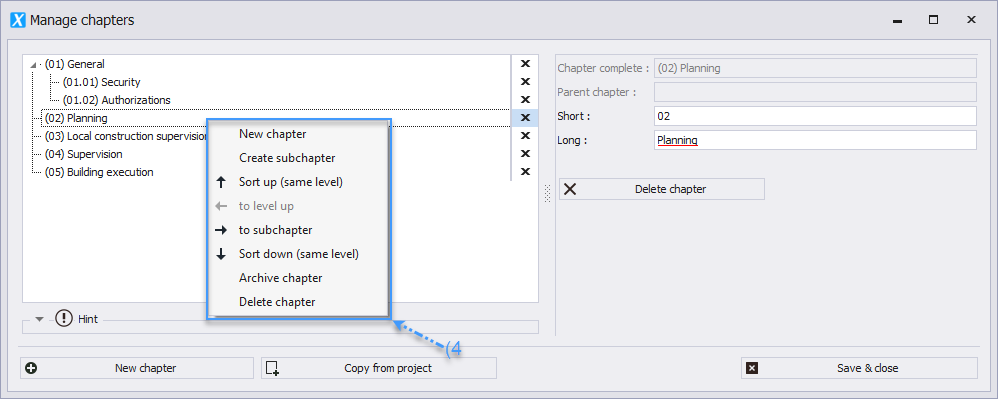Click the highlighted X beside Planning

pos(525,118)
